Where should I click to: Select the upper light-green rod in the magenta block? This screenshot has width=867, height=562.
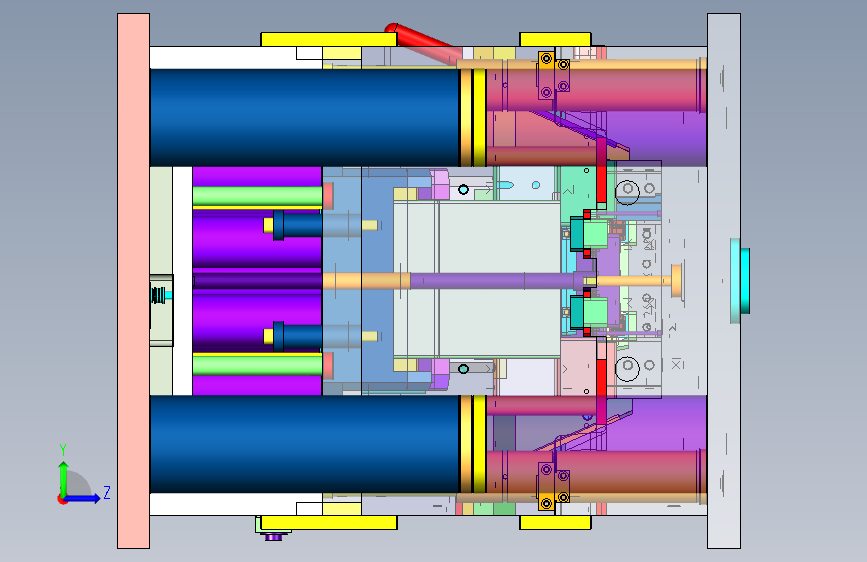click(x=258, y=196)
